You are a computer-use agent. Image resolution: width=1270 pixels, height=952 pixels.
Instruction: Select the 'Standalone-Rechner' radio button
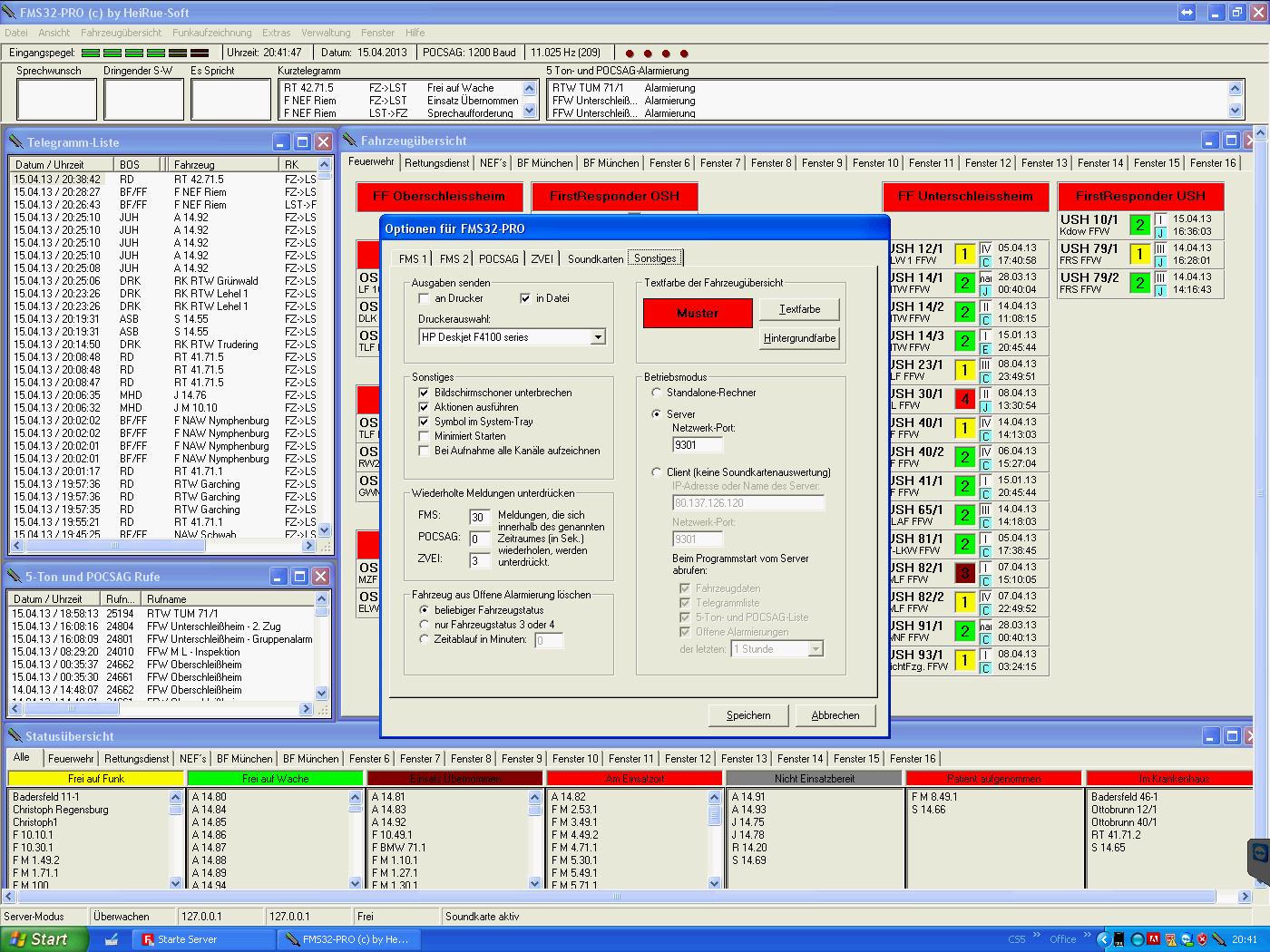tap(657, 393)
